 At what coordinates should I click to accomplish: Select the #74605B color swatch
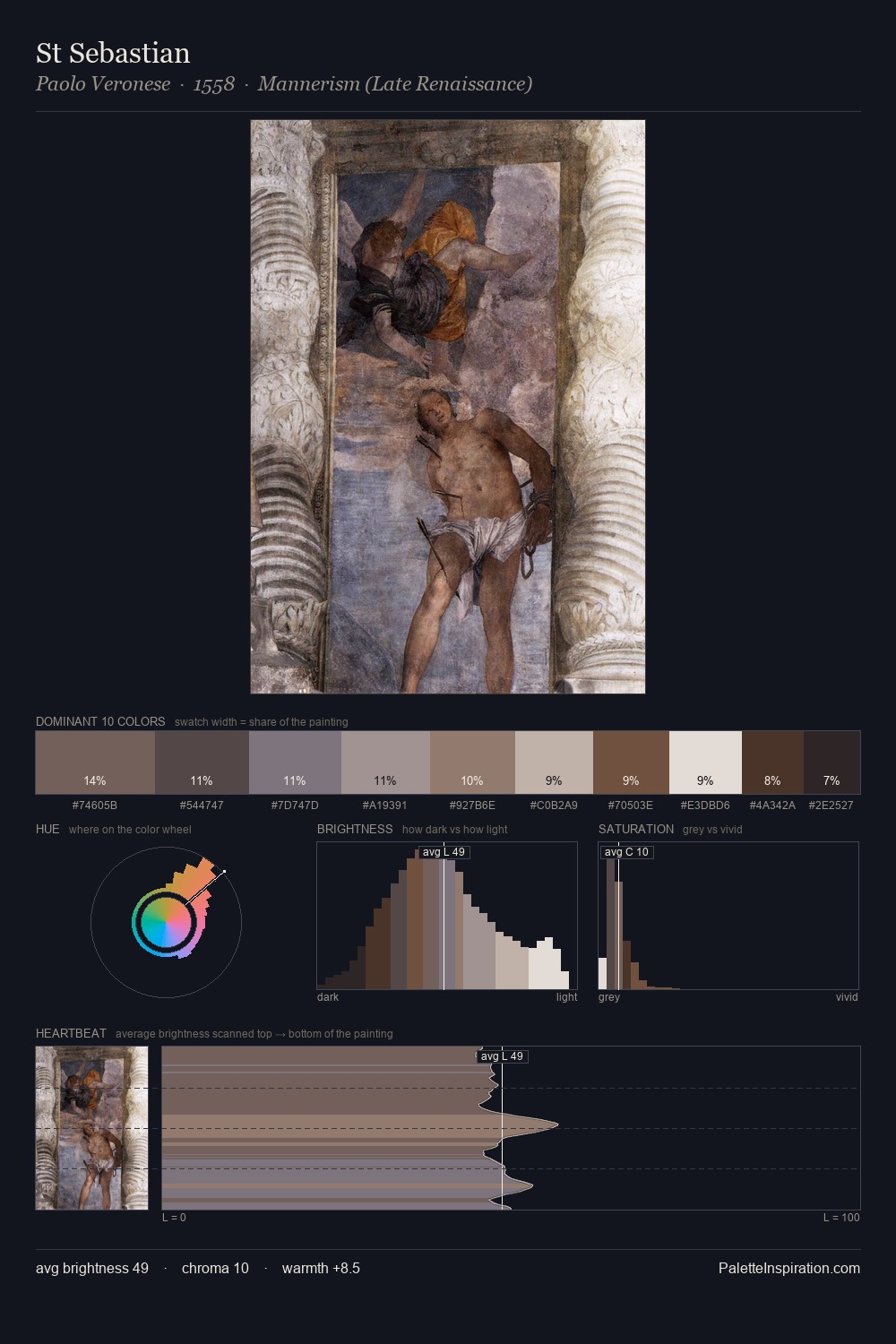(95, 762)
